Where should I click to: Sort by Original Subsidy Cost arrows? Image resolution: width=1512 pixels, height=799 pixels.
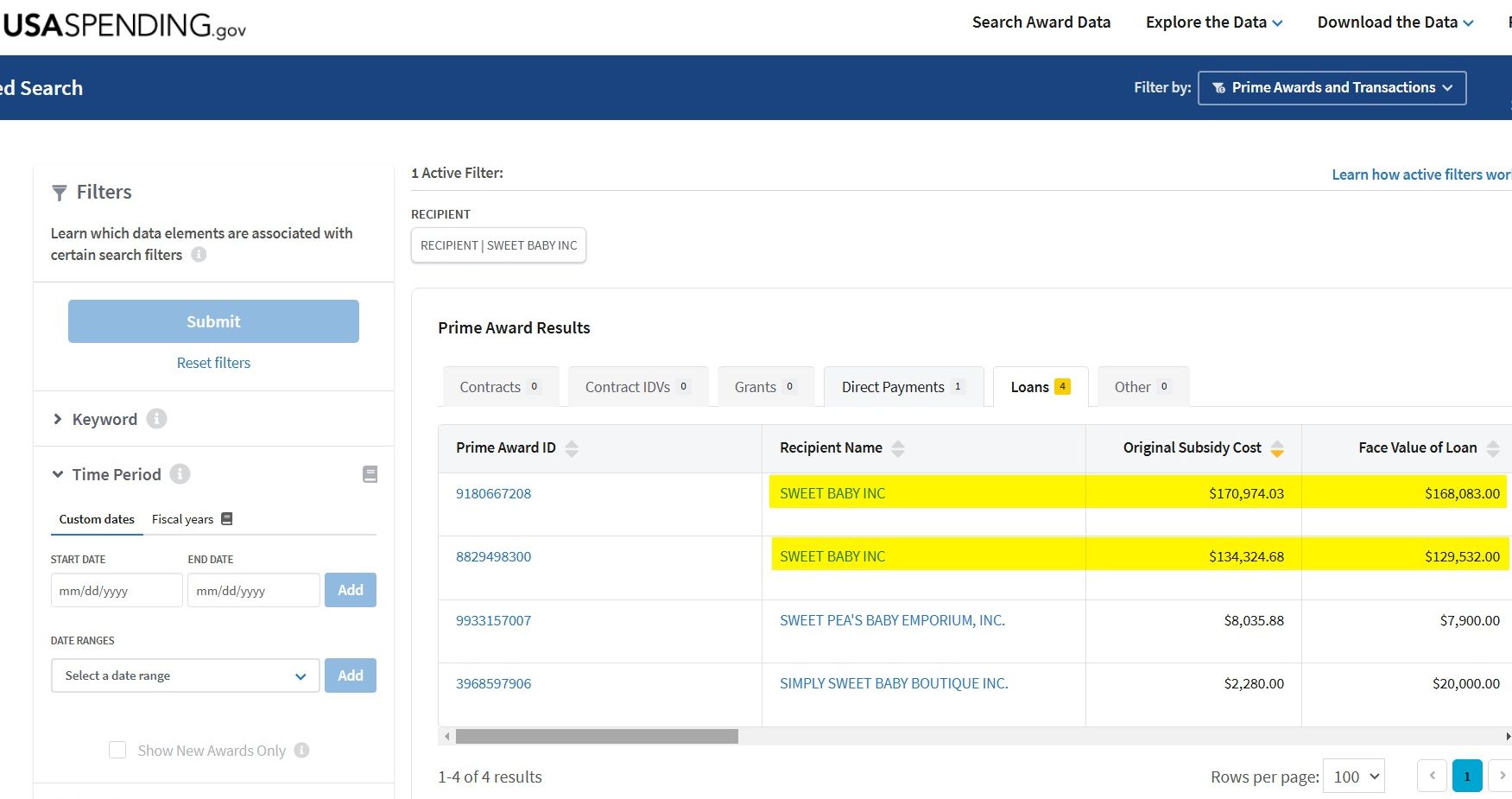(x=1277, y=448)
